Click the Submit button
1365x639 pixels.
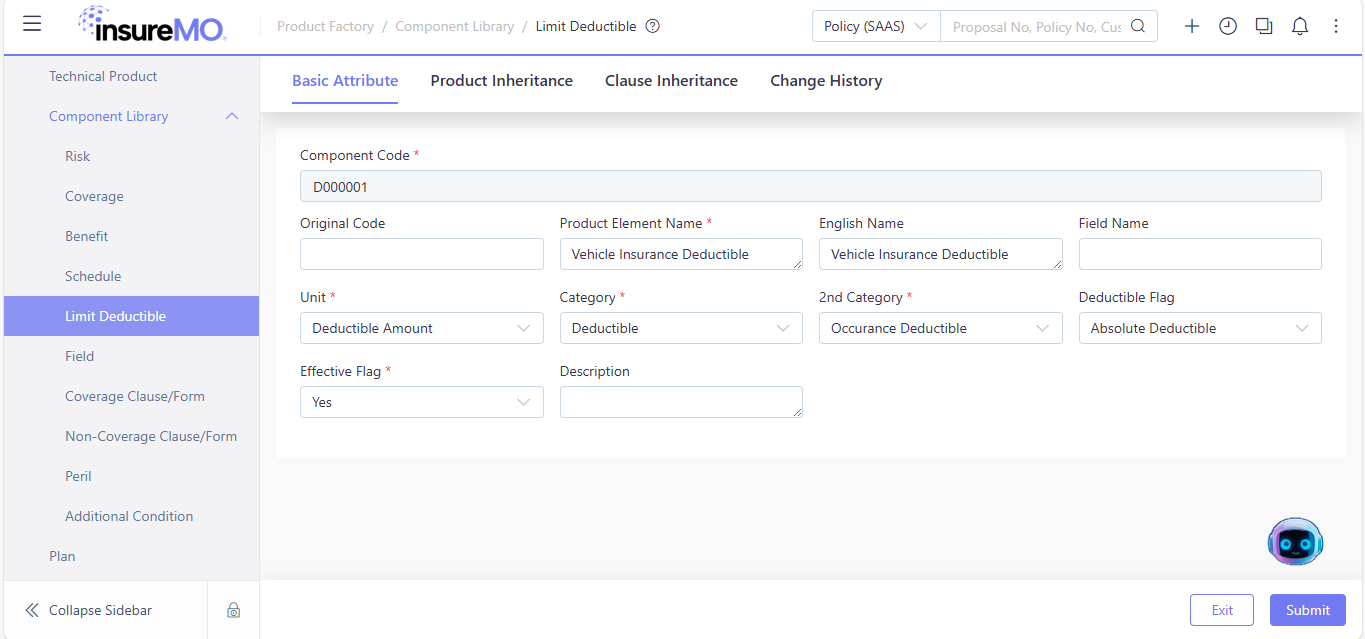click(x=1308, y=610)
